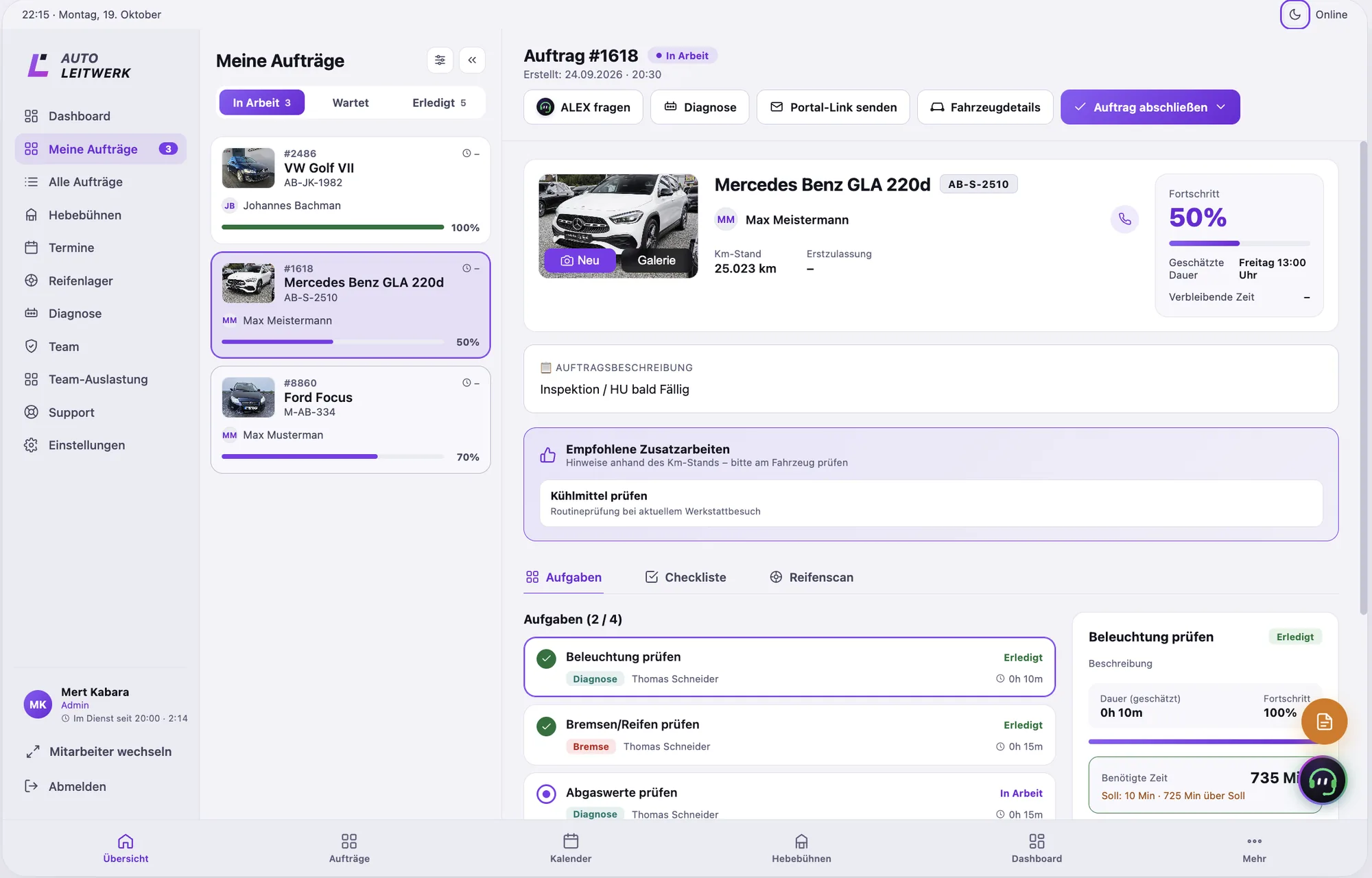Toggle the Bremsen/Reifen prüfen completed checkmark
The image size is (1372, 878).
[x=546, y=726]
